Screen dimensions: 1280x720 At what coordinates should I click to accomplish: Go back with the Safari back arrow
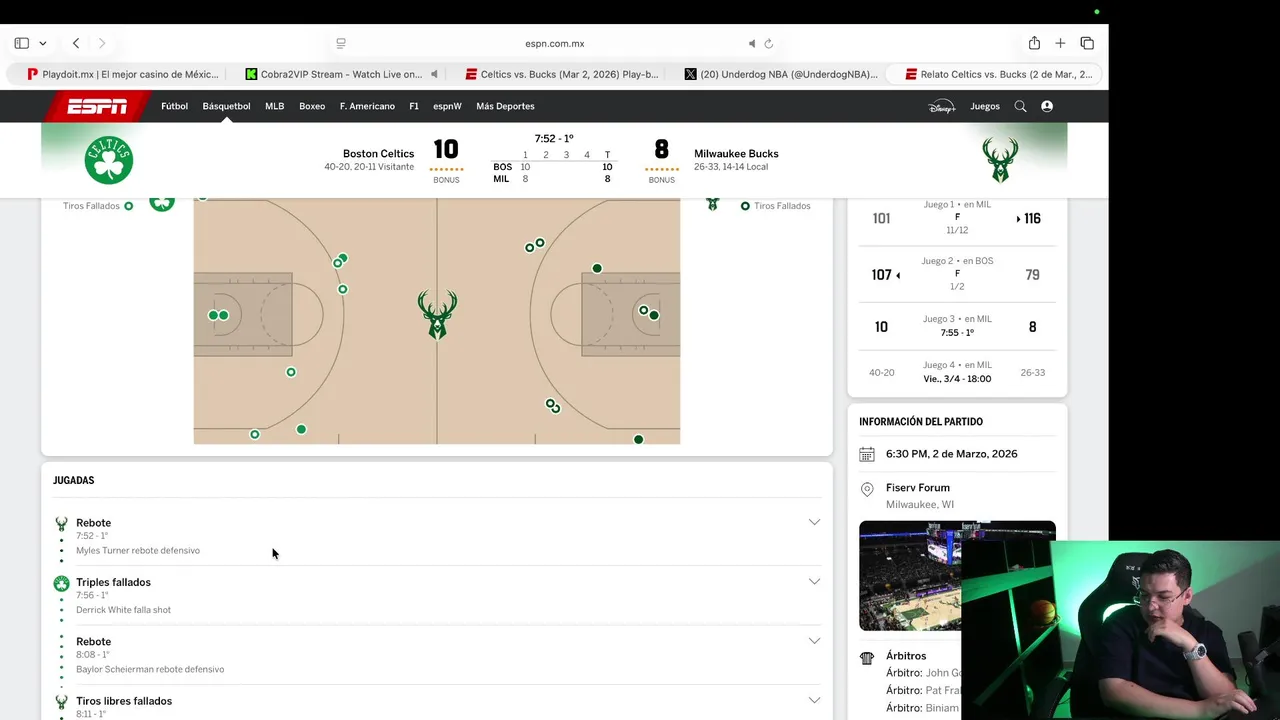[x=76, y=43]
